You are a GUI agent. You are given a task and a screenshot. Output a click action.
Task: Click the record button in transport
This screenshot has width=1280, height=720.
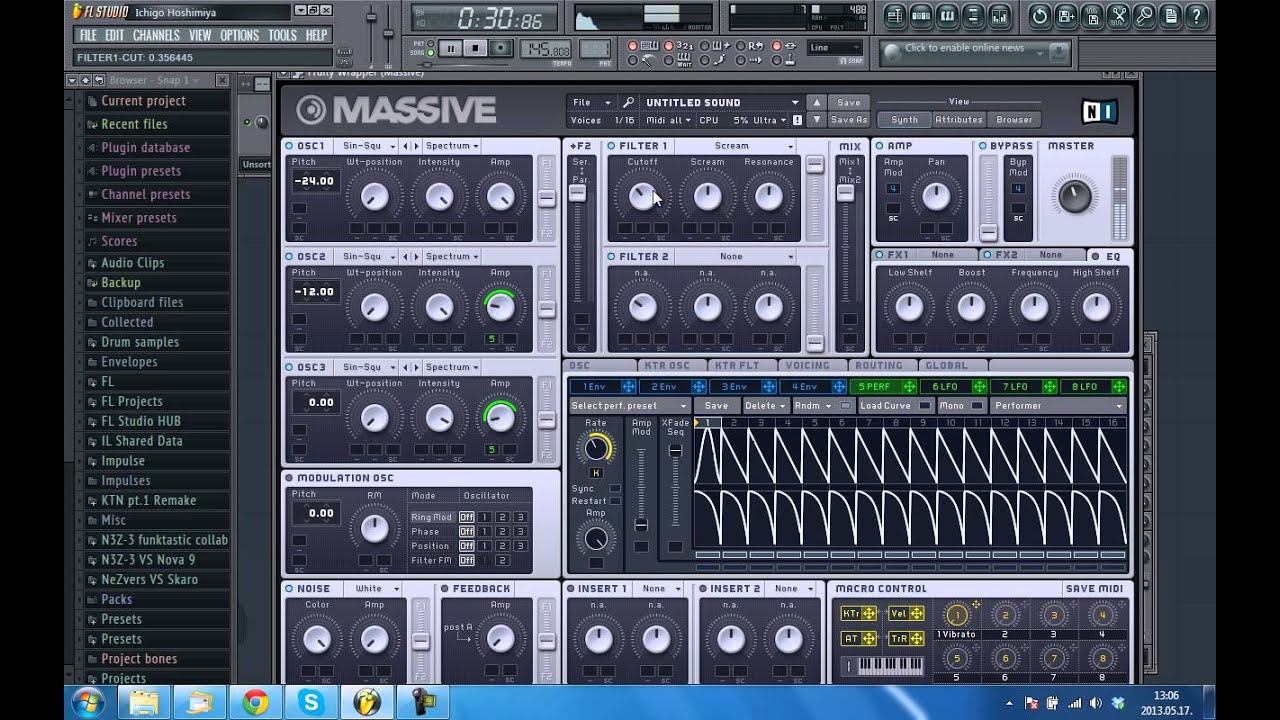(x=501, y=48)
